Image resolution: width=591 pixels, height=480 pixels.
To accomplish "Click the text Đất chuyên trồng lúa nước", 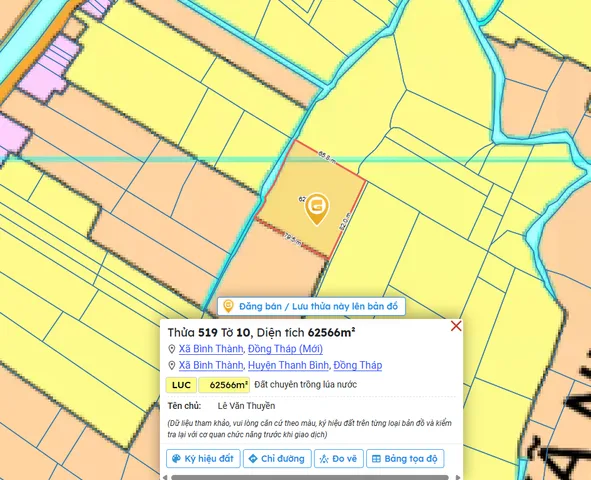I will tap(305, 385).
